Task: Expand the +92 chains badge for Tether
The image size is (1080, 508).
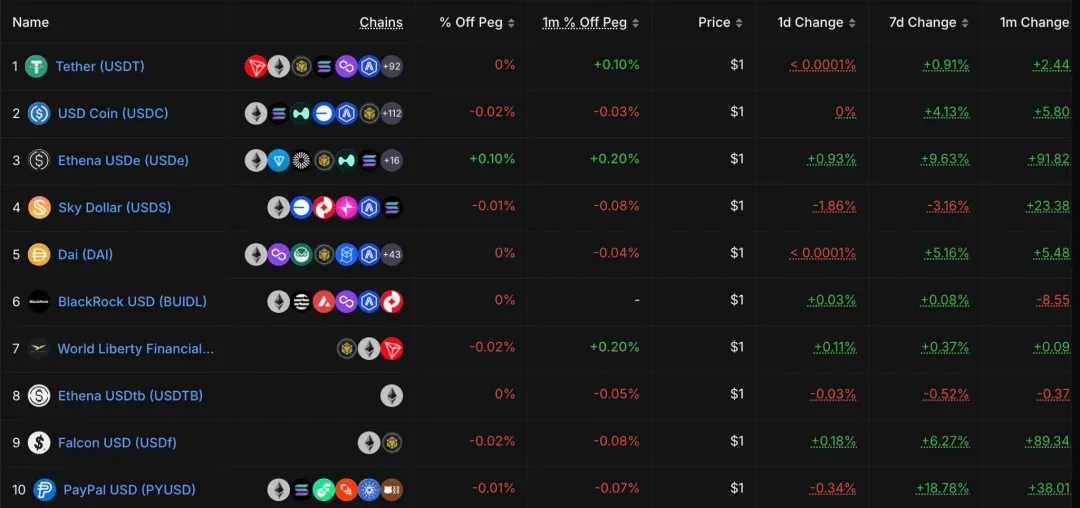Action: [x=392, y=67]
